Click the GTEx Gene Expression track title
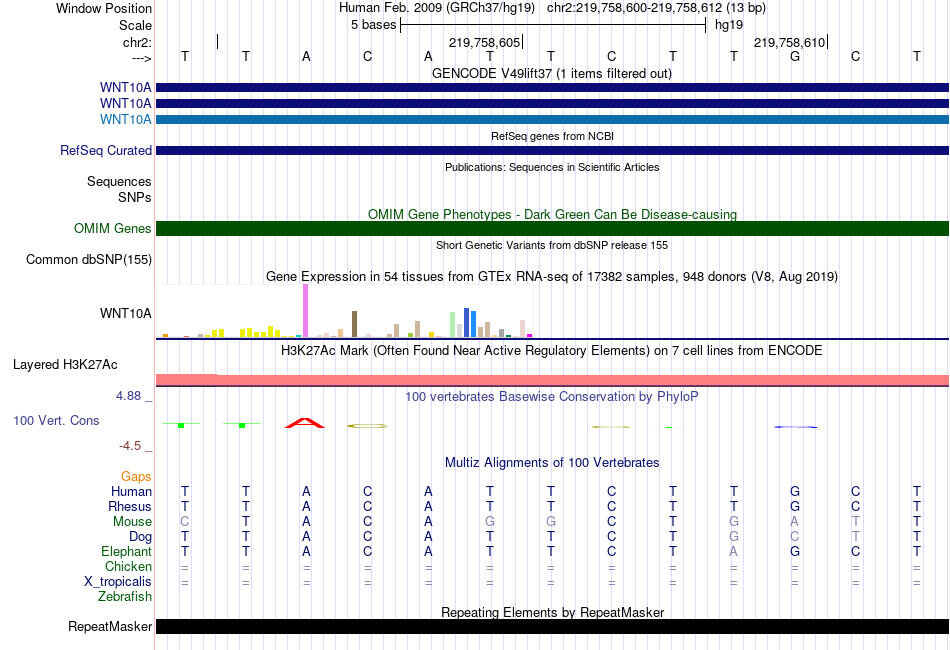 (x=552, y=277)
